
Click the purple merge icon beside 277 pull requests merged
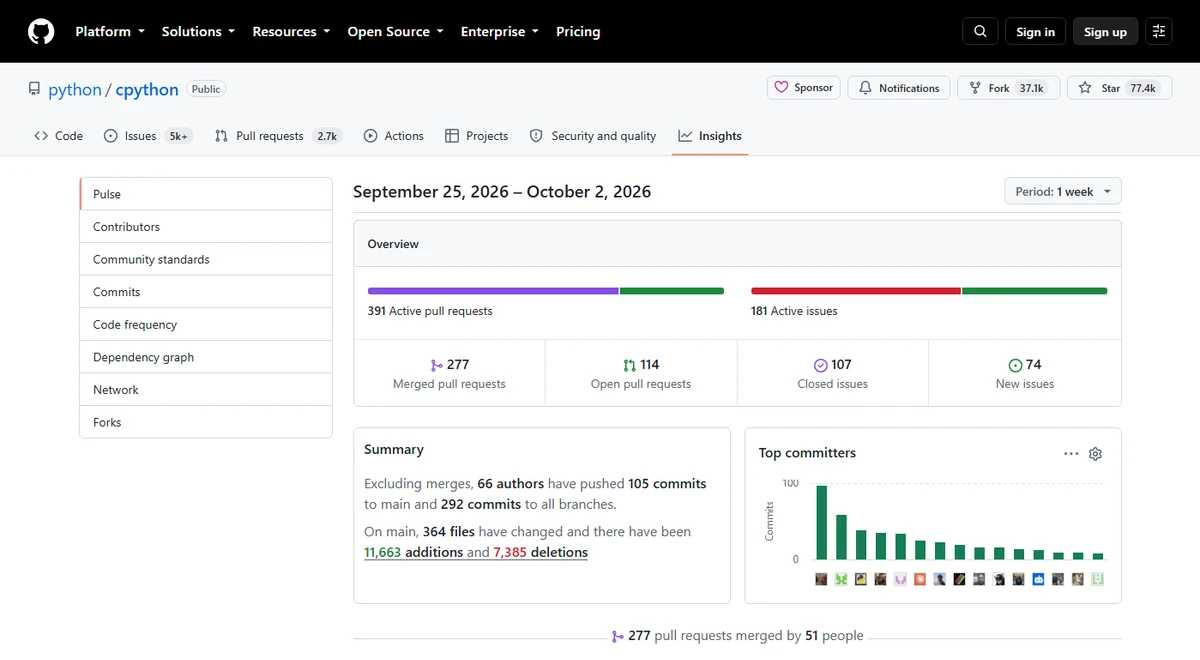(618, 636)
